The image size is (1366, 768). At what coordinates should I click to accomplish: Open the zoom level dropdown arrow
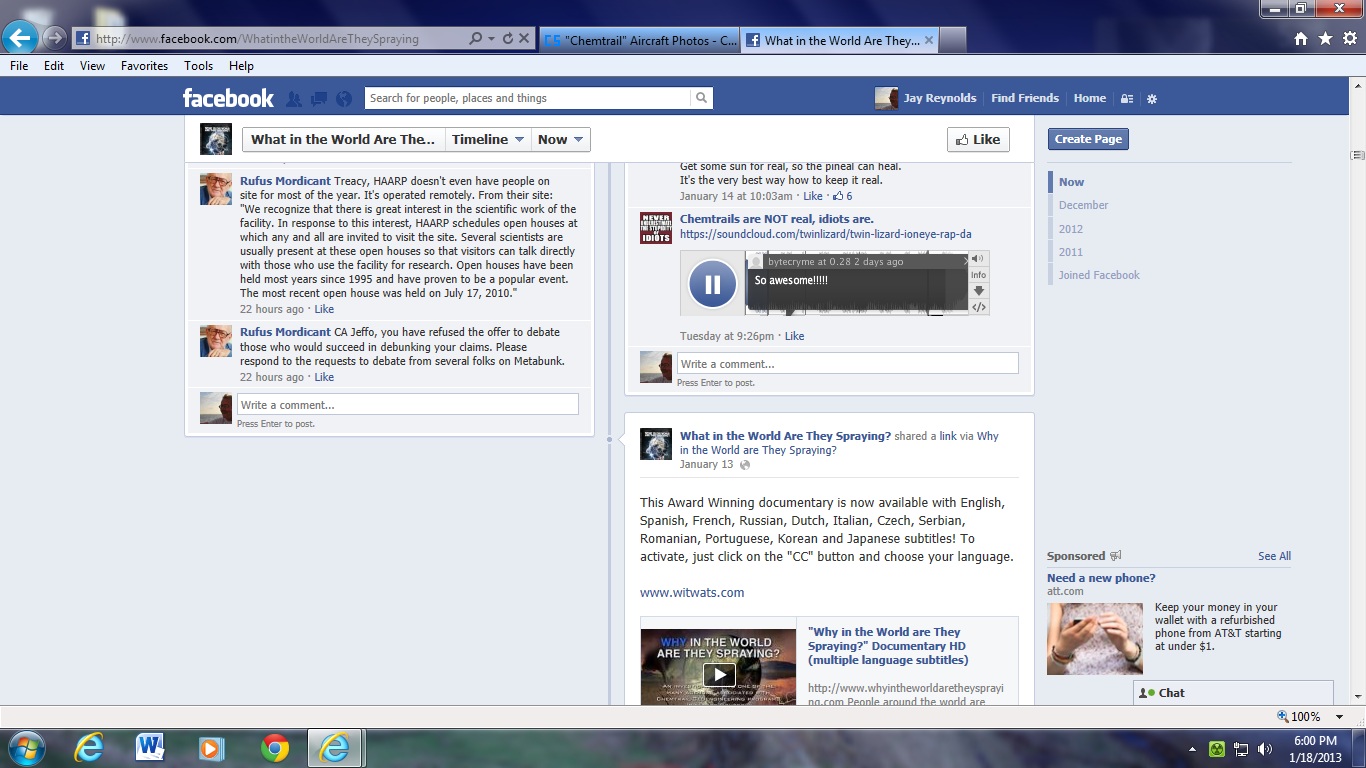click(x=1341, y=717)
